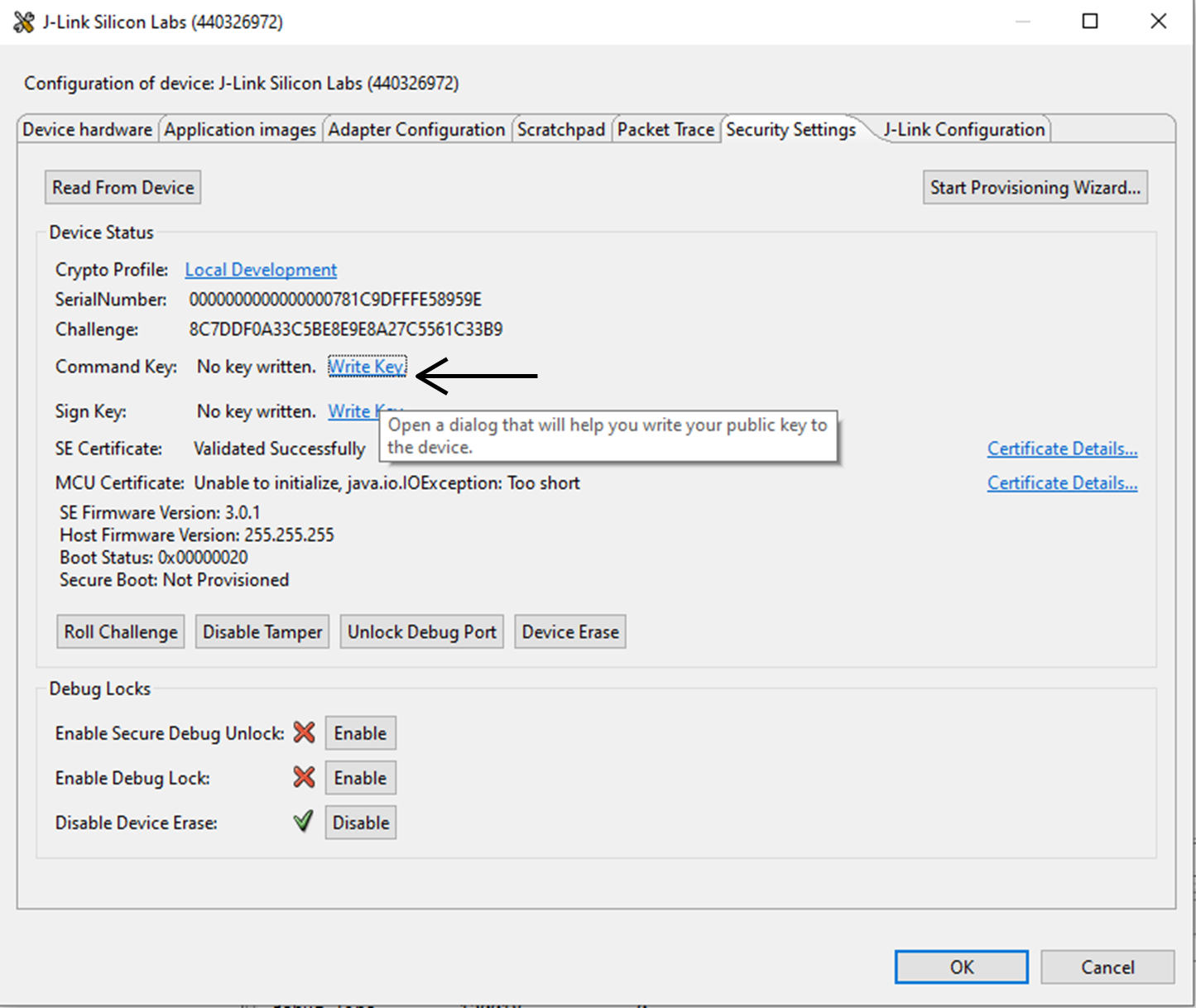This screenshot has height=1008, width=1196.
Task: Click the SE Firmware Version: 3.0.1 text
Action: [x=160, y=513]
